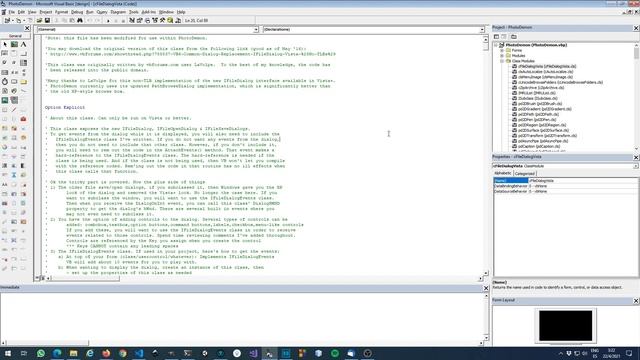
Task: Select the OptionButton control tool
Action: click(14, 63)
